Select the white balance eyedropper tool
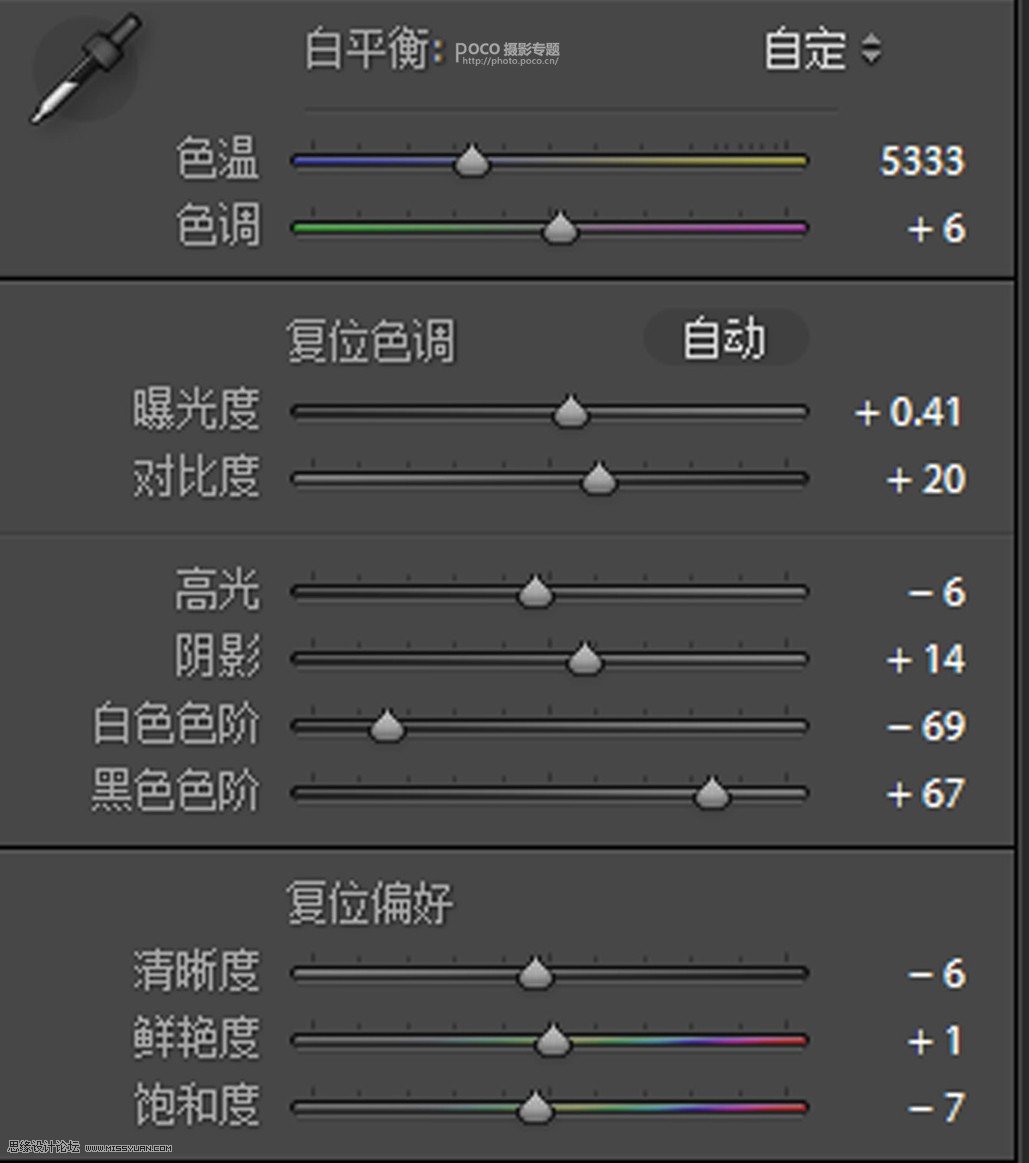Screen dimensions: 1029x1163 pos(85,68)
